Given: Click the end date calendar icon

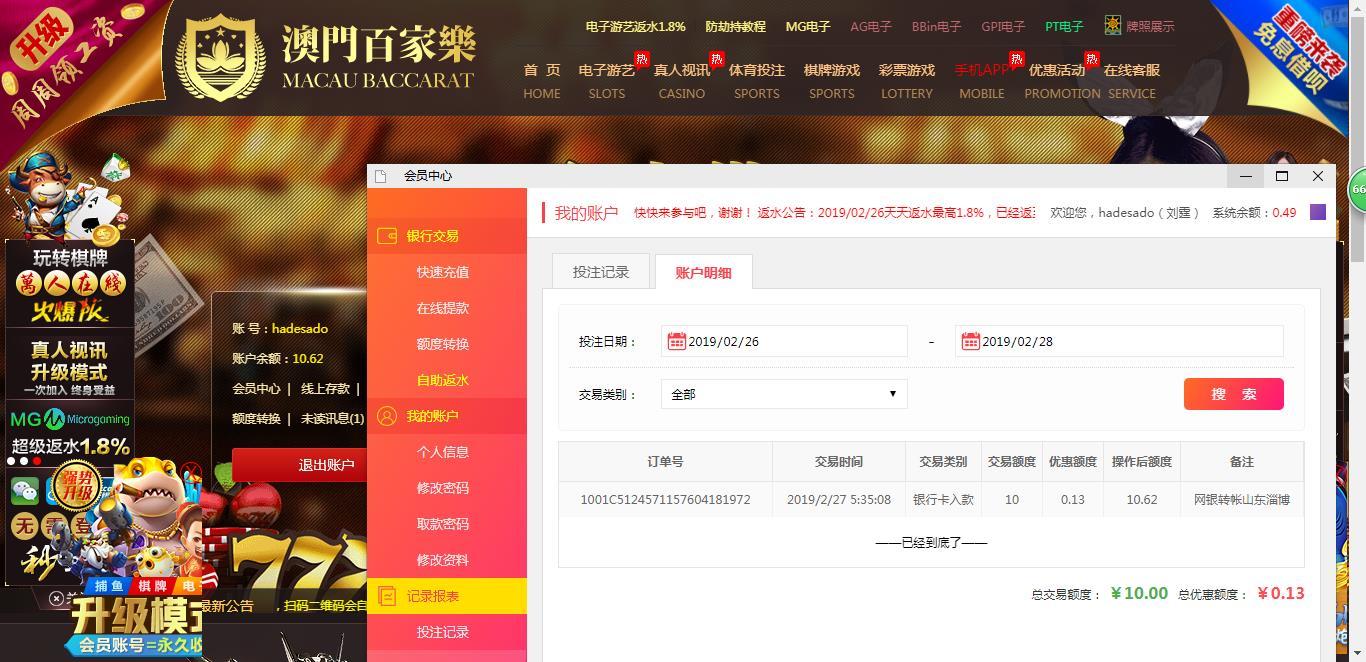Looking at the screenshot, I should click(x=970, y=341).
